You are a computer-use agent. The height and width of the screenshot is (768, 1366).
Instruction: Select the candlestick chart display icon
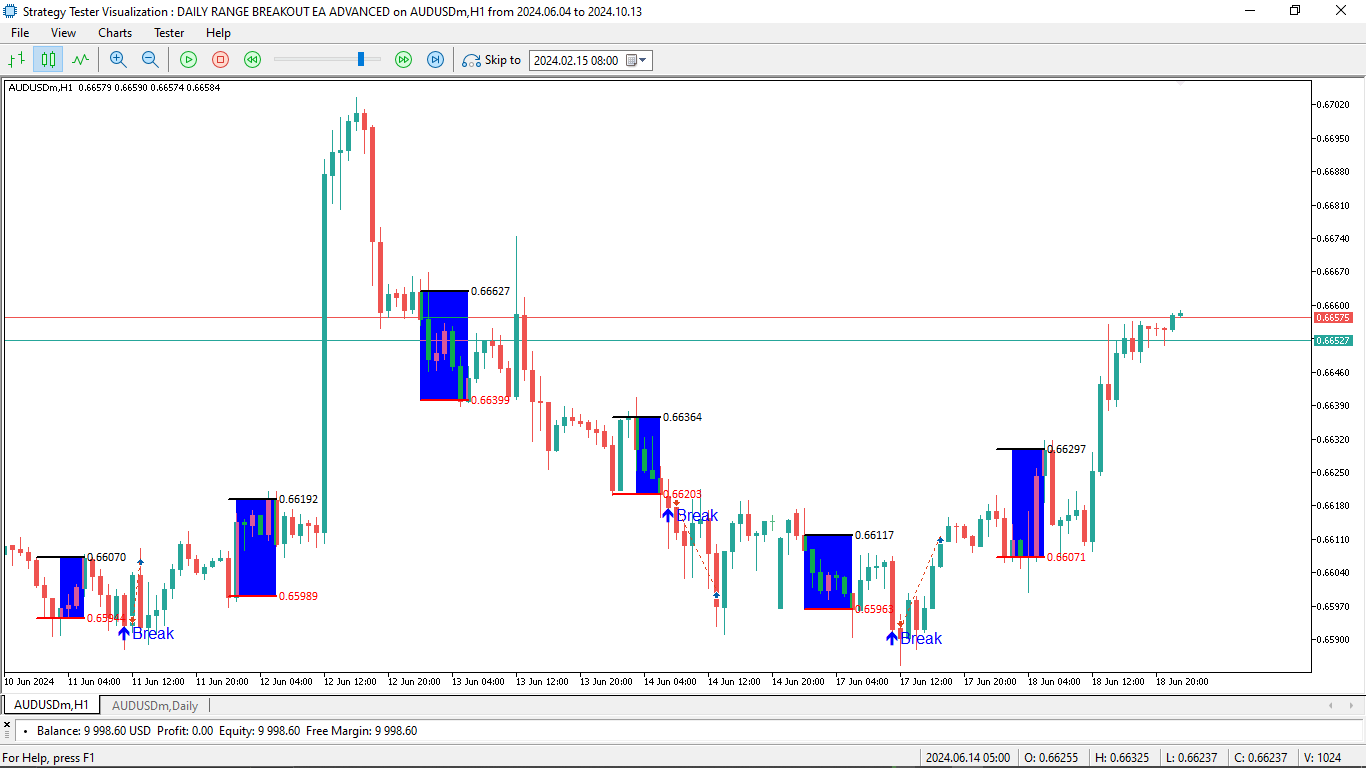48,60
